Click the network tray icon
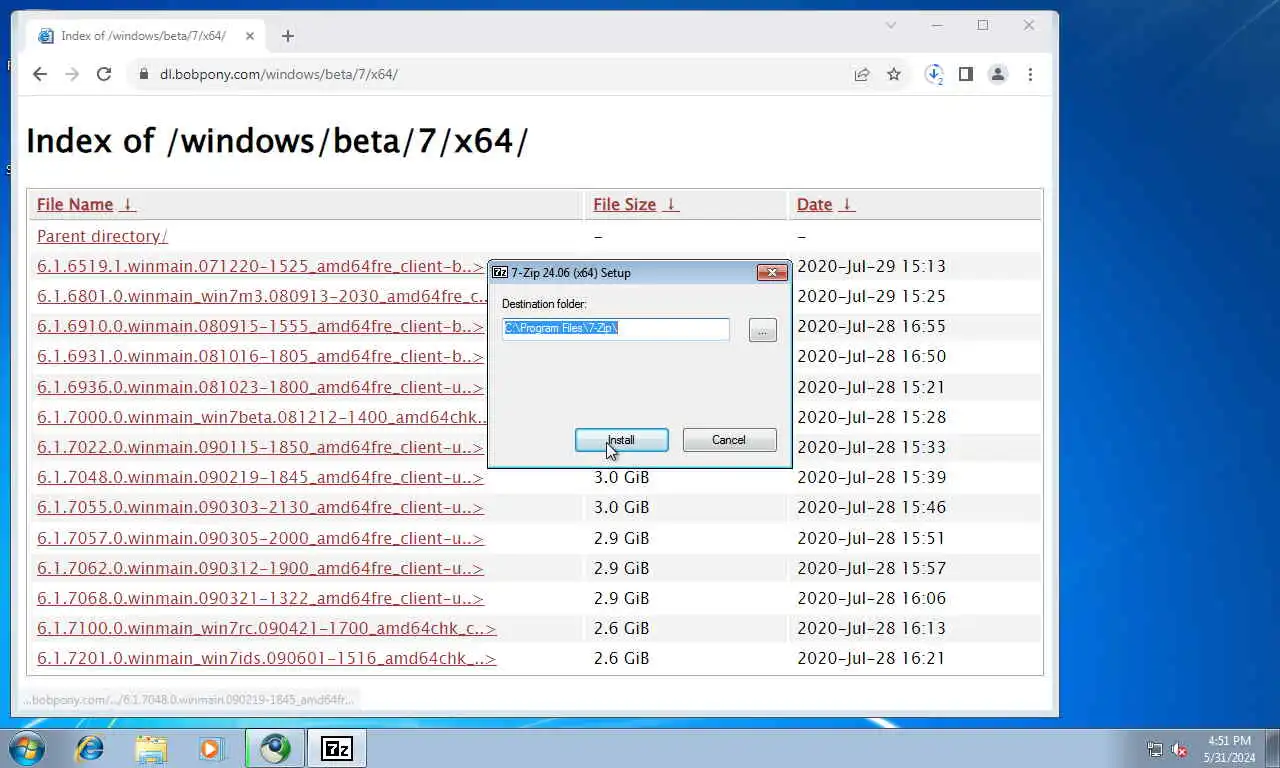 1155,749
